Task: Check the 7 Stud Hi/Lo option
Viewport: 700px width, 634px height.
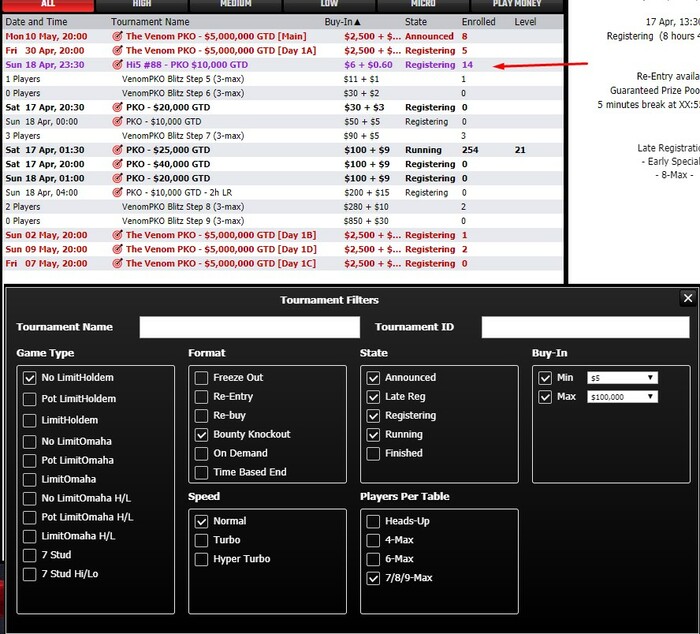Action: pos(29,574)
